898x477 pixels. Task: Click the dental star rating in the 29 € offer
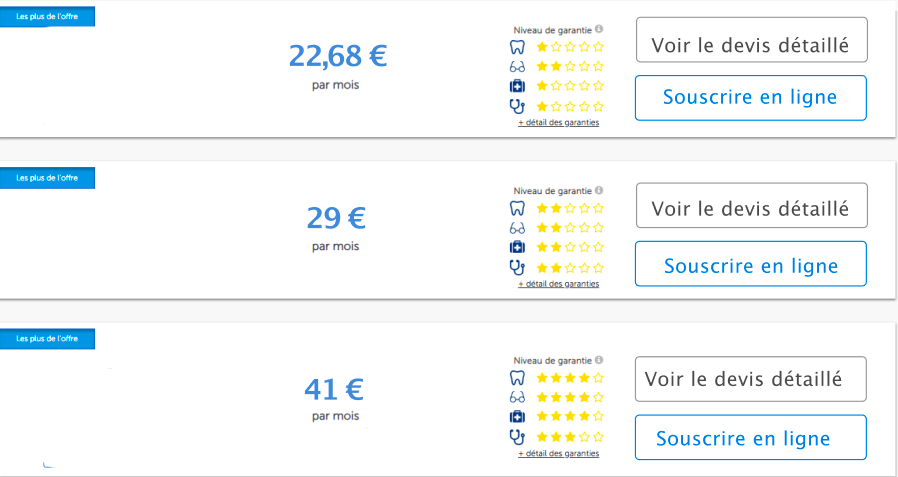point(570,208)
